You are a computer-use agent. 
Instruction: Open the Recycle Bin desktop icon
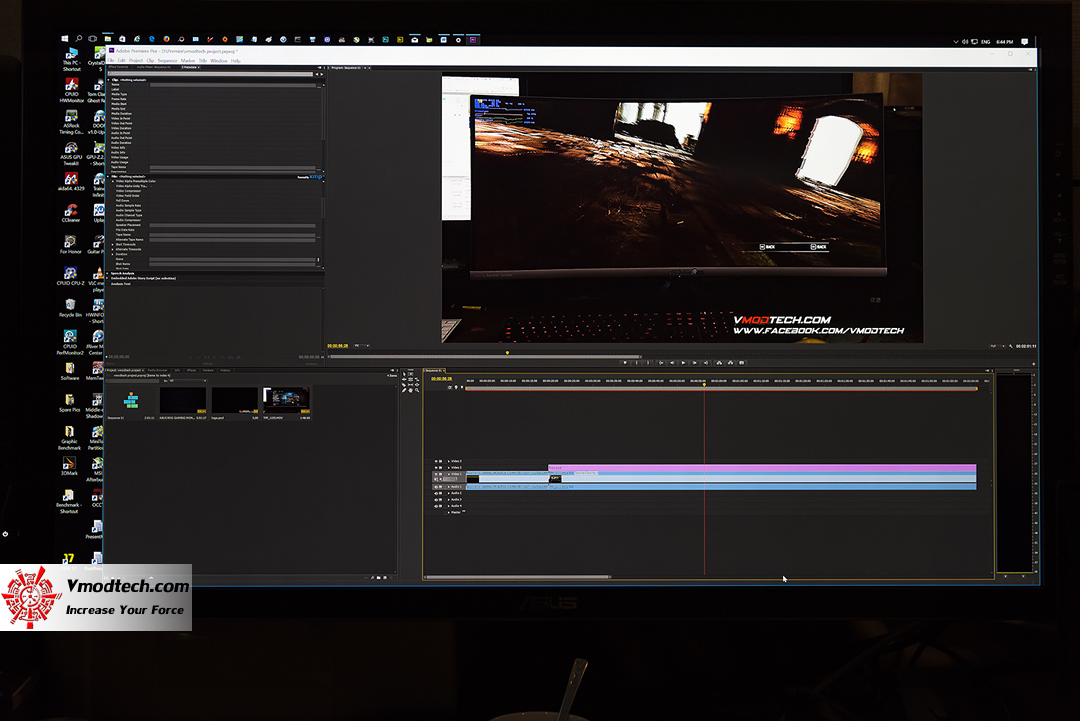(x=70, y=307)
